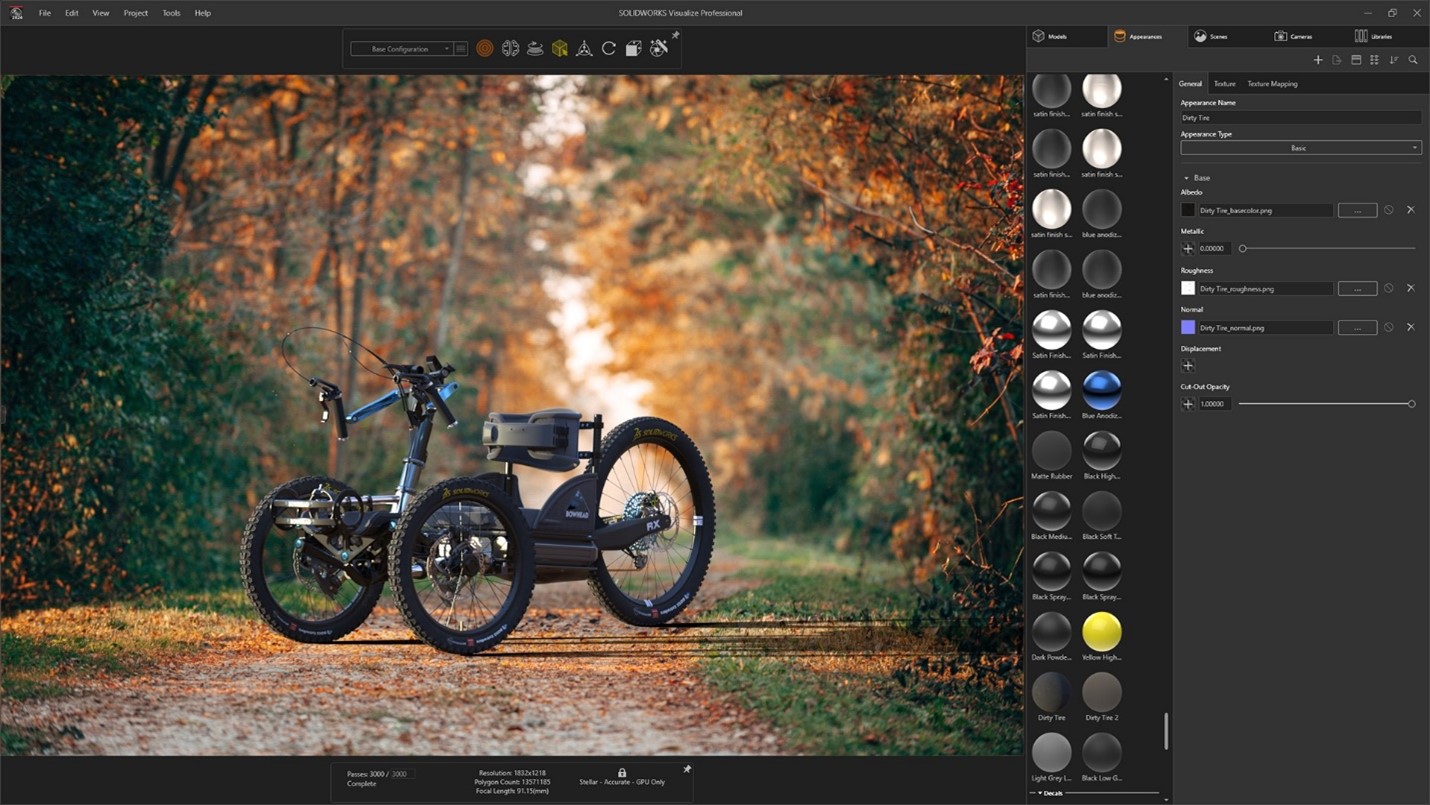Image resolution: width=1430 pixels, height=805 pixels.
Task: Open the Tools menu
Action: coord(171,13)
